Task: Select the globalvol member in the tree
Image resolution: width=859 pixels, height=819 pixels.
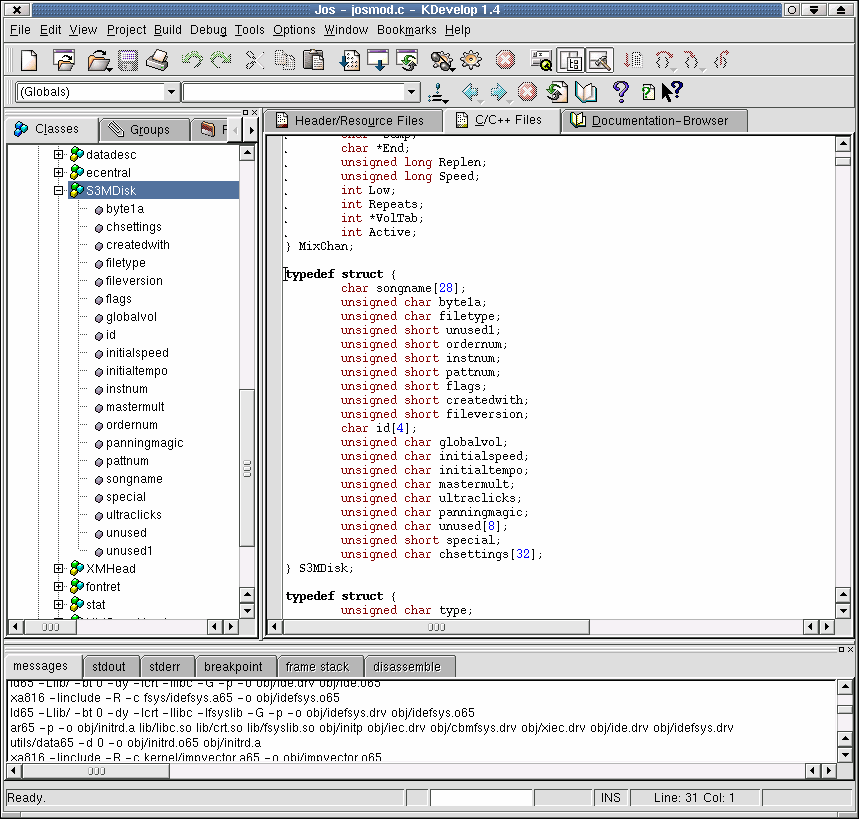Action: pos(131,317)
